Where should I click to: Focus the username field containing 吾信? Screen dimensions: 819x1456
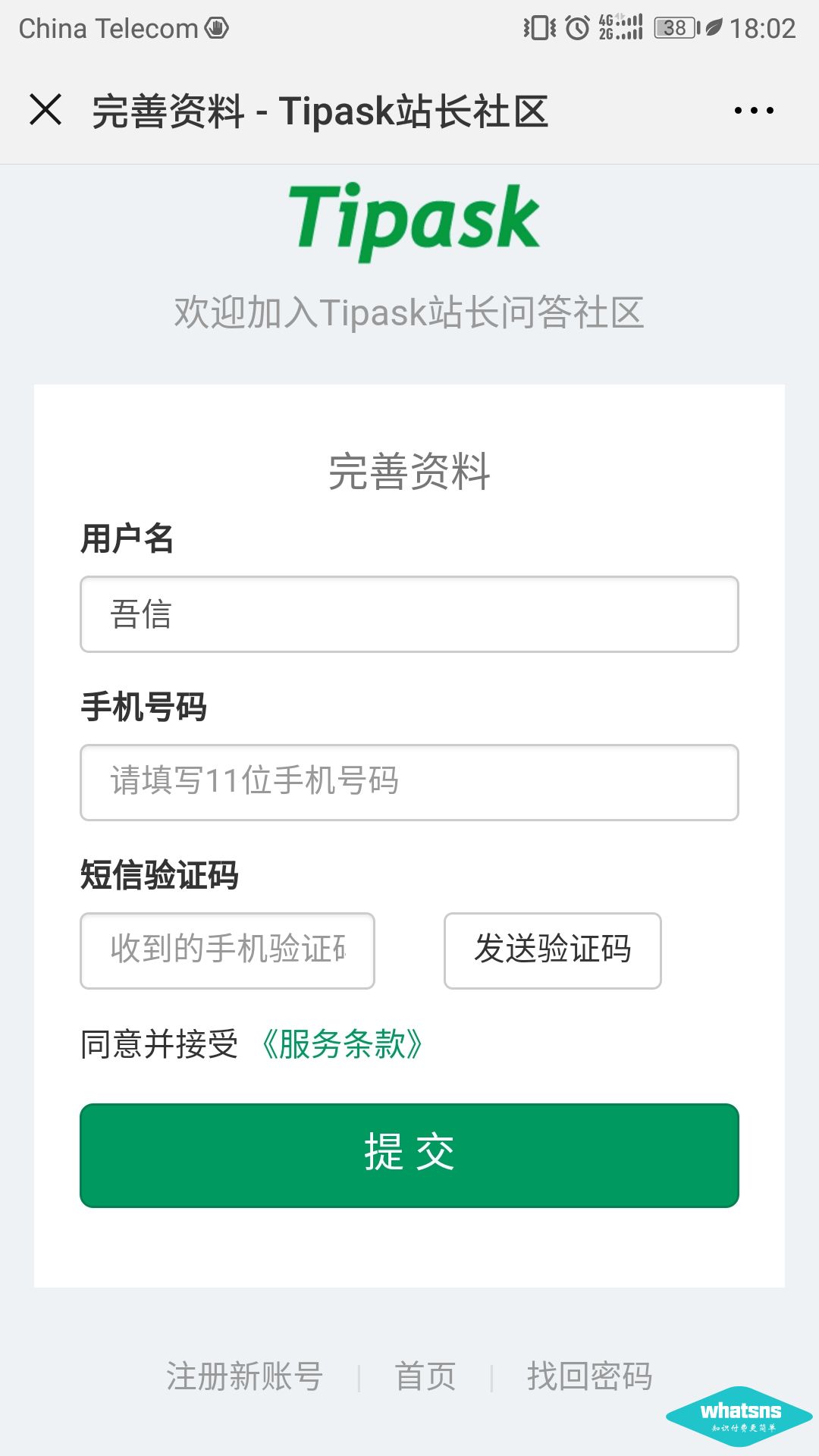[409, 614]
